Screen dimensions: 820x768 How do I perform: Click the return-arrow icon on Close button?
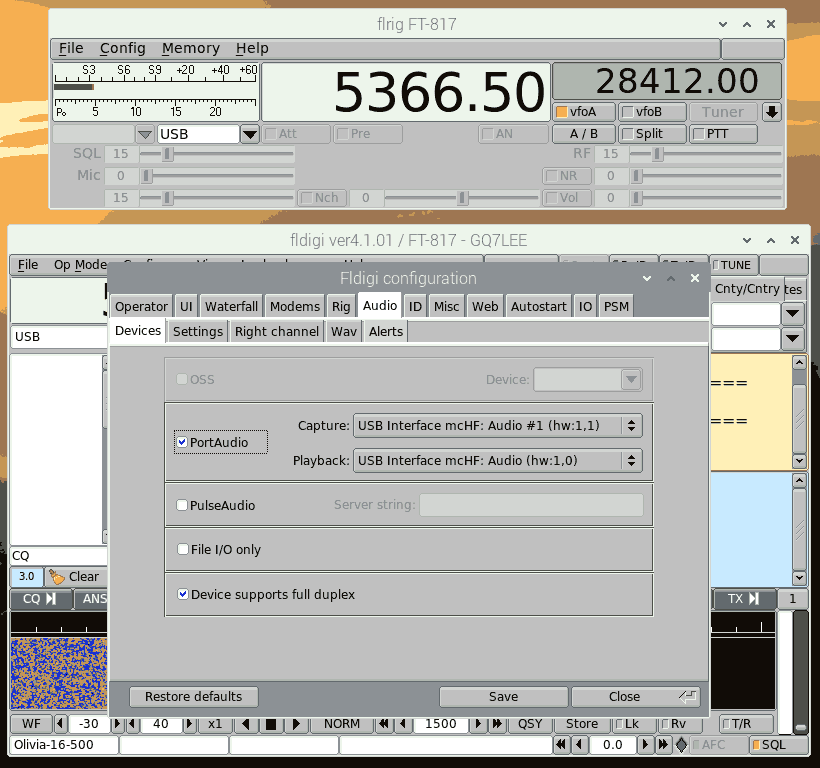tap(688, 697)
